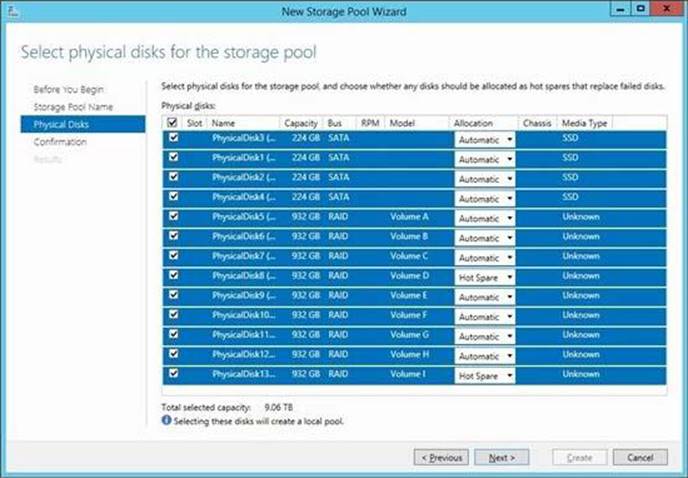The height and width of the screenshot is (478, 688).
Task: Cancel the New Storage Pool Wizard
Action: (x=640, y=457)
